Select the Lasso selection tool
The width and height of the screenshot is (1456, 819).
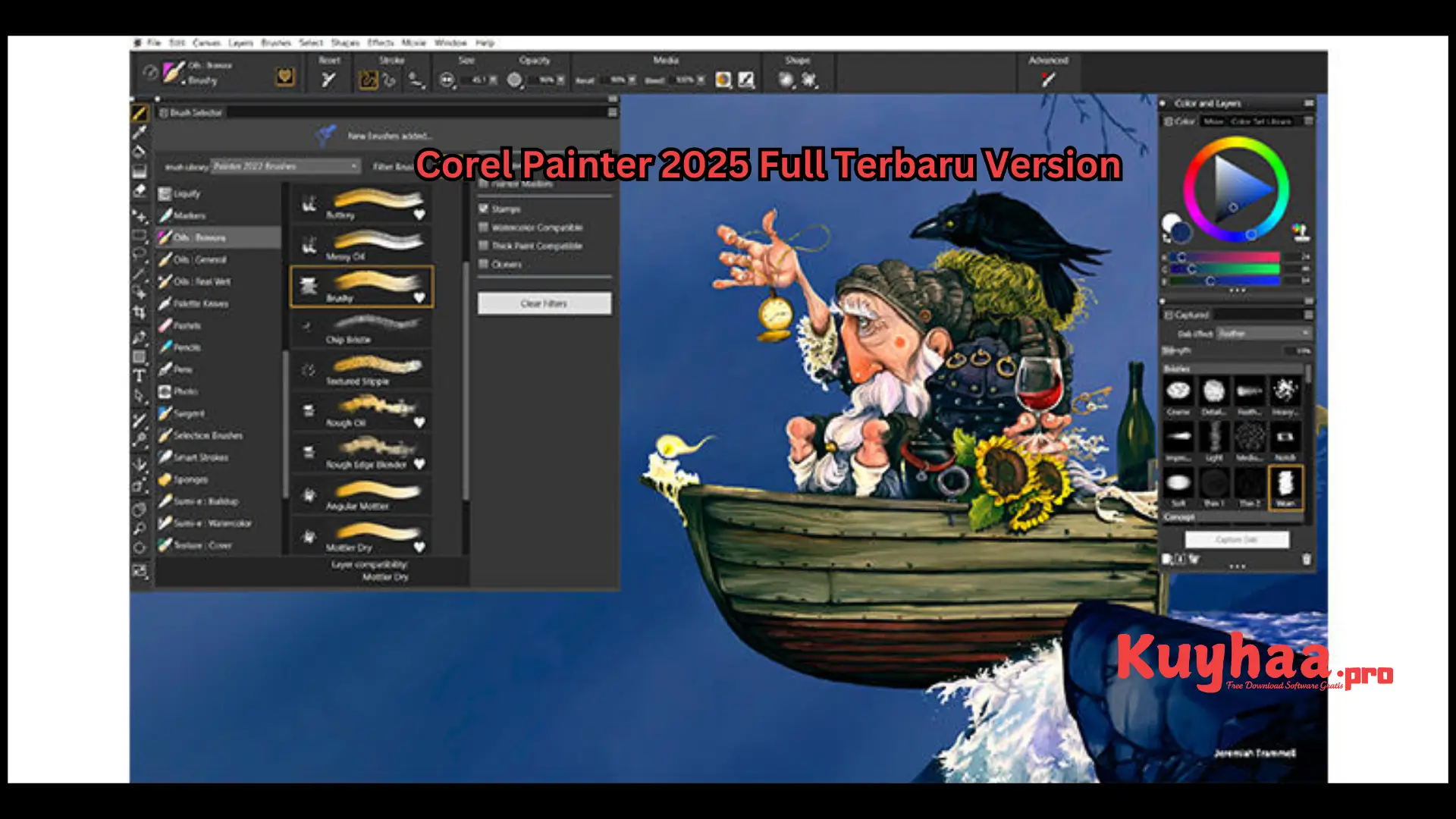140,253
